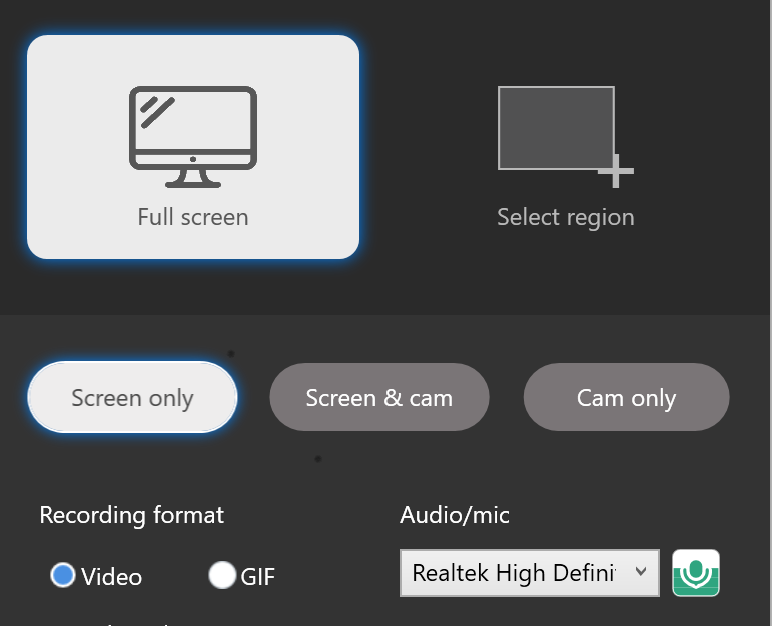Image resolution: width=772 pixels, height=626 pixels.
Task: Click the Recording format heading
Action: point(132,515)
